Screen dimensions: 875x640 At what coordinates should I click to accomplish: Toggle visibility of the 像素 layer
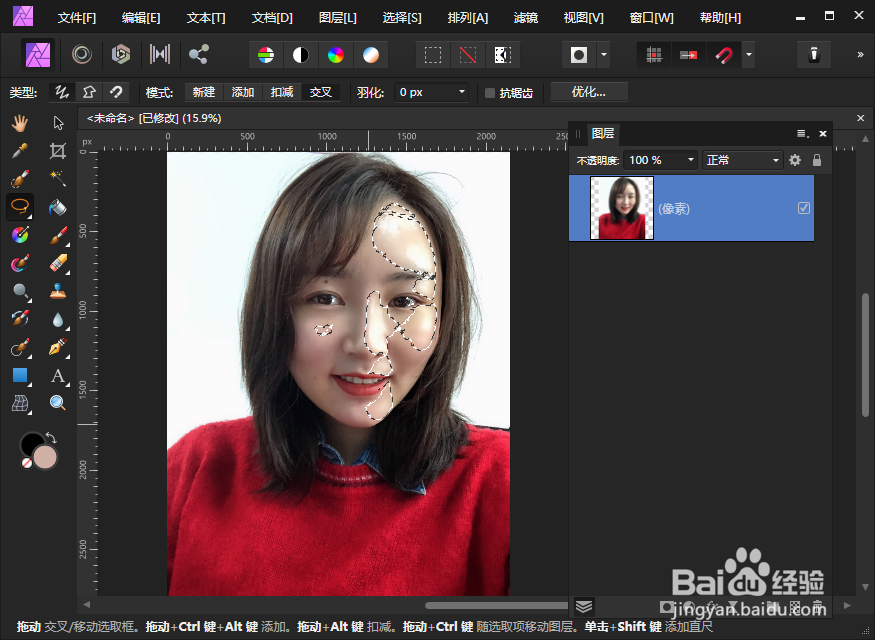804,208
